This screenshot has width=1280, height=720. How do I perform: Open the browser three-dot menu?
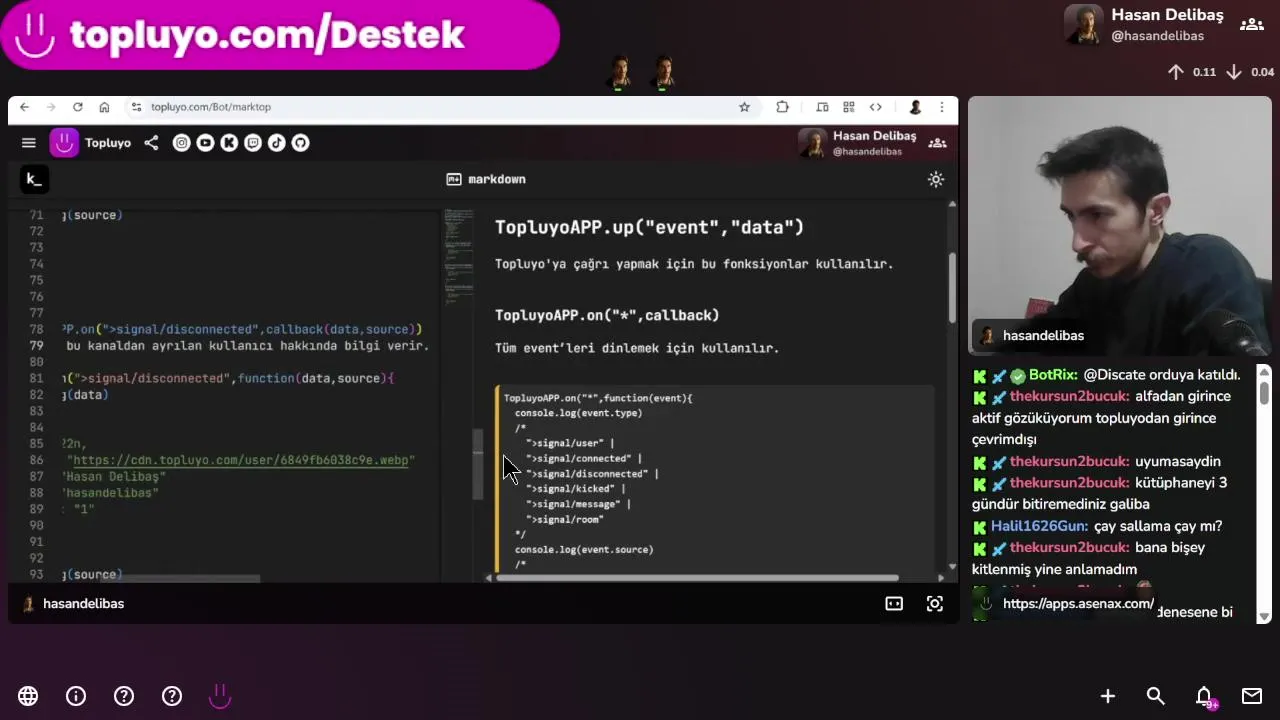[x=941, y=107]
